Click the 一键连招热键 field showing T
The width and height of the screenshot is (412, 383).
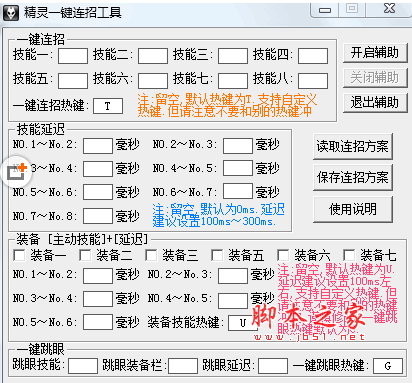(108, 106)
